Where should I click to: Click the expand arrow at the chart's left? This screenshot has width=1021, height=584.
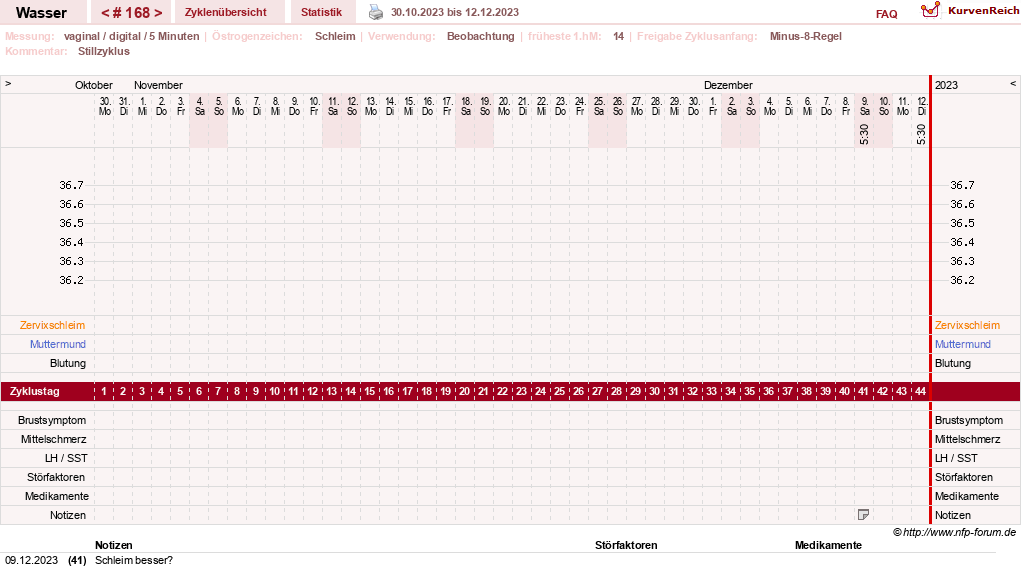point(8,84)
